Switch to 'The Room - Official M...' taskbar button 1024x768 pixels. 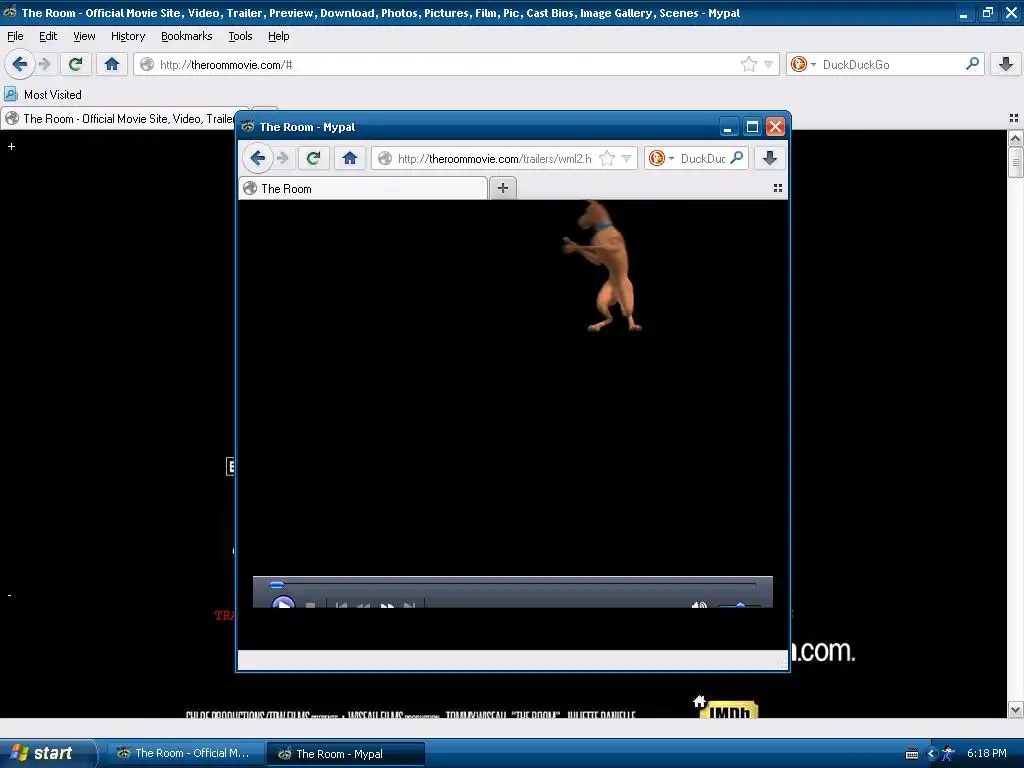184,753
